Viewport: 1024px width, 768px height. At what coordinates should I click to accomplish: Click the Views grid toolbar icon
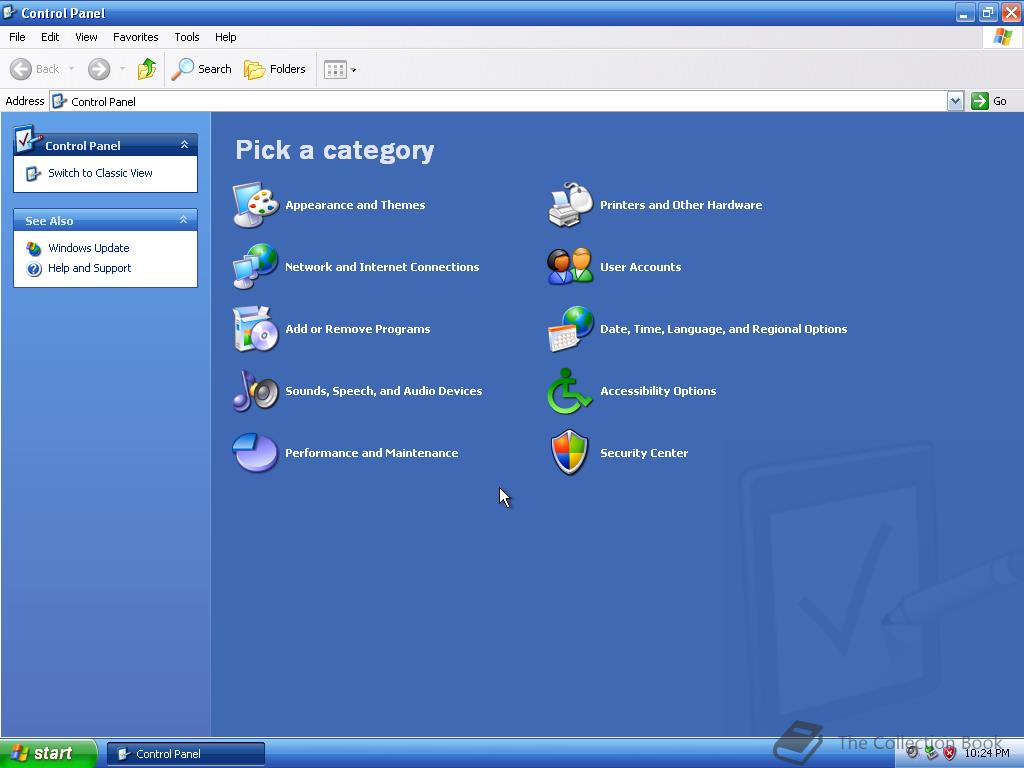coord(336,69)
